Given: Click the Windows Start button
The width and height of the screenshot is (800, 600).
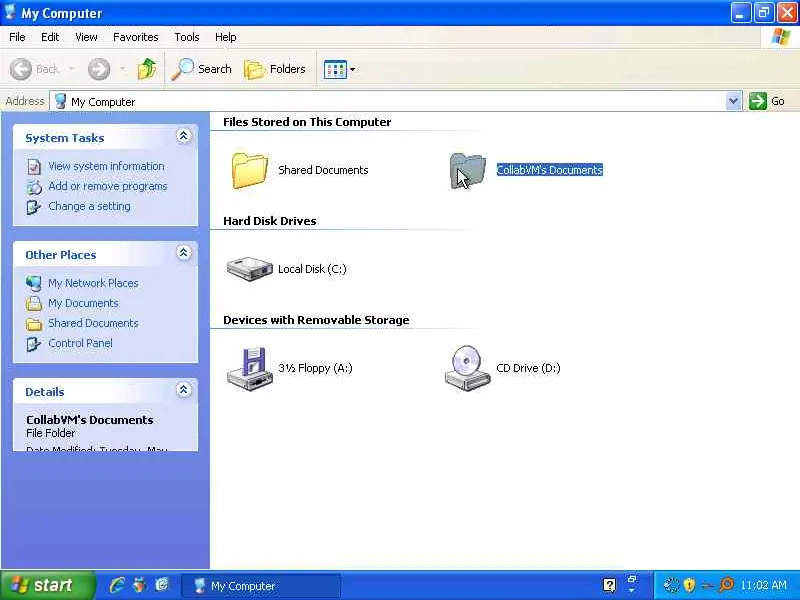Looking at the screenshot, I should (x=47, y=585).
